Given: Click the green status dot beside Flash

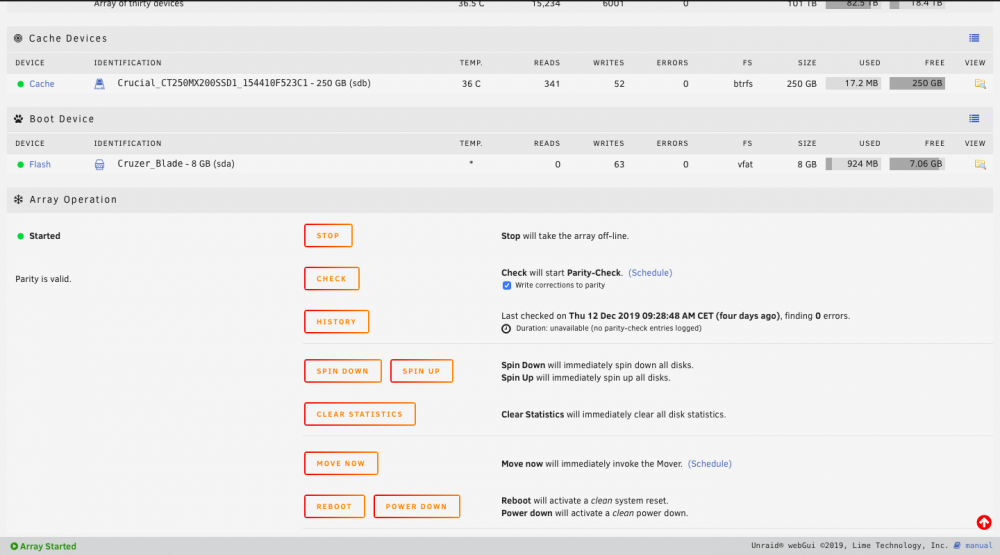Looking at the screenshot, I should pyautogui.click(x=20, y=165).
